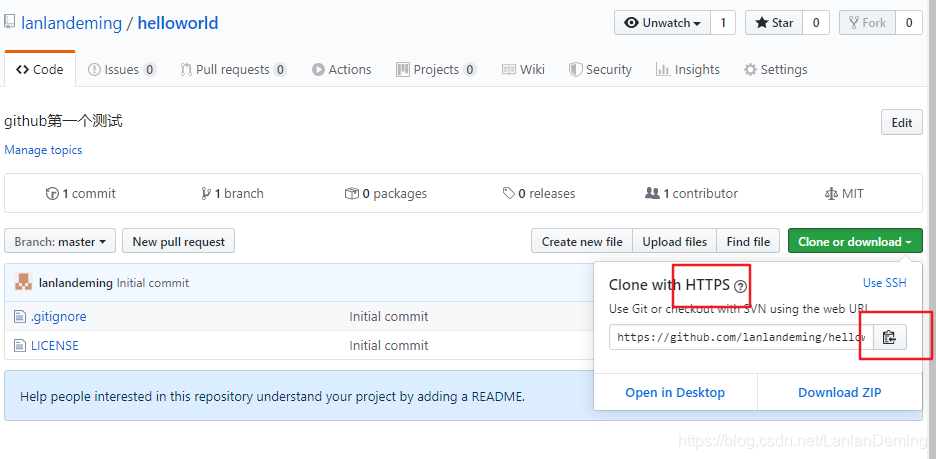Toggle the Clone or download dropdown

click(855, 241)
